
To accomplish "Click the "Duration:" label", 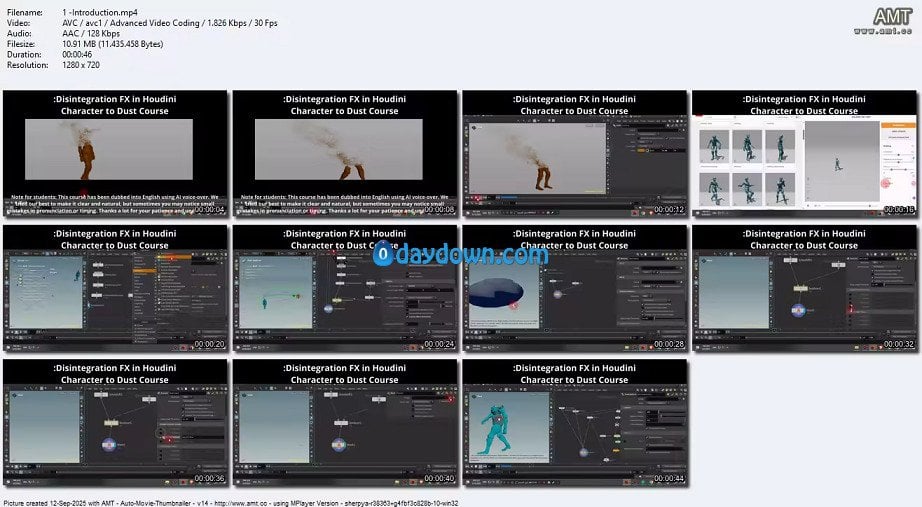I will click(x=24, y=55).
